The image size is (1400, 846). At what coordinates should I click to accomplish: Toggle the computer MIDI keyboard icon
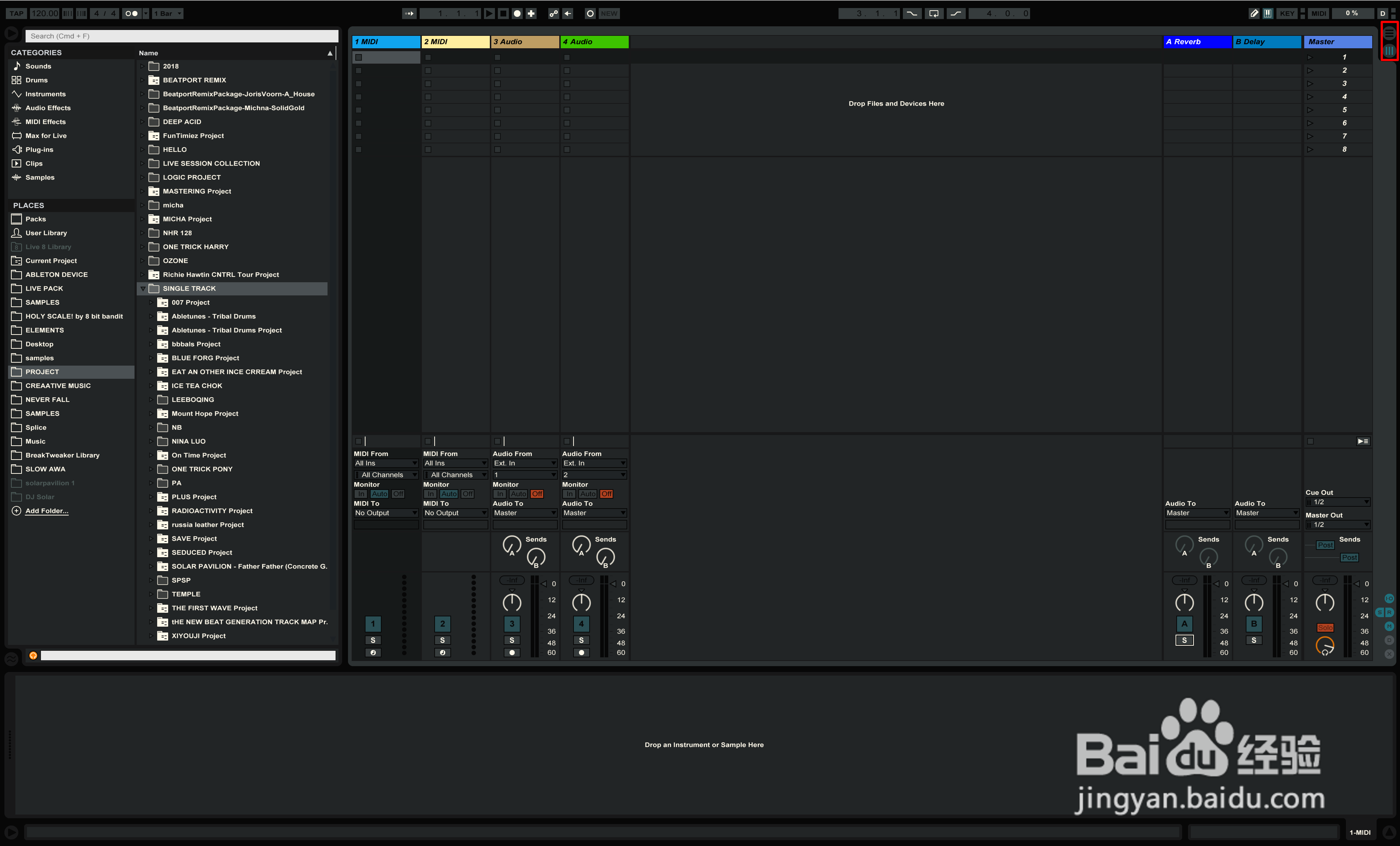coord(1268,13)
